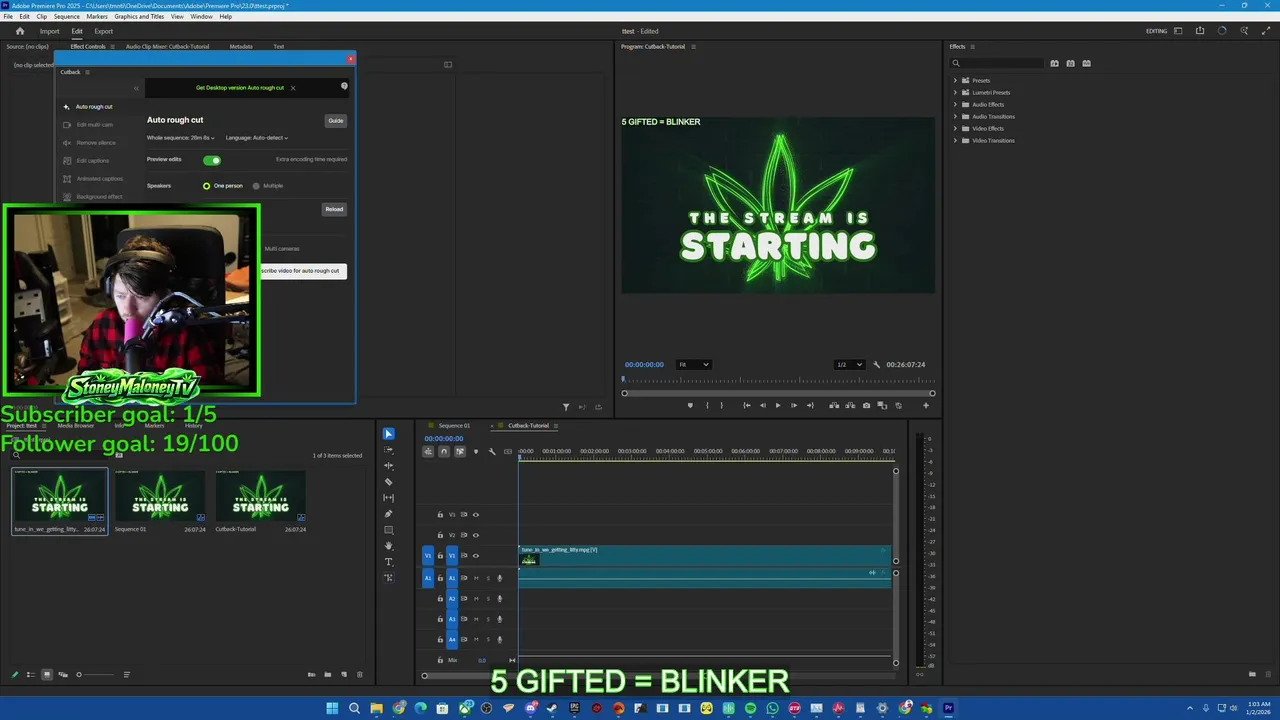Screen dimensions: 1280x720
Task: Collapse the Cutback sidebar with double chevron
Action: pos(136,88)
